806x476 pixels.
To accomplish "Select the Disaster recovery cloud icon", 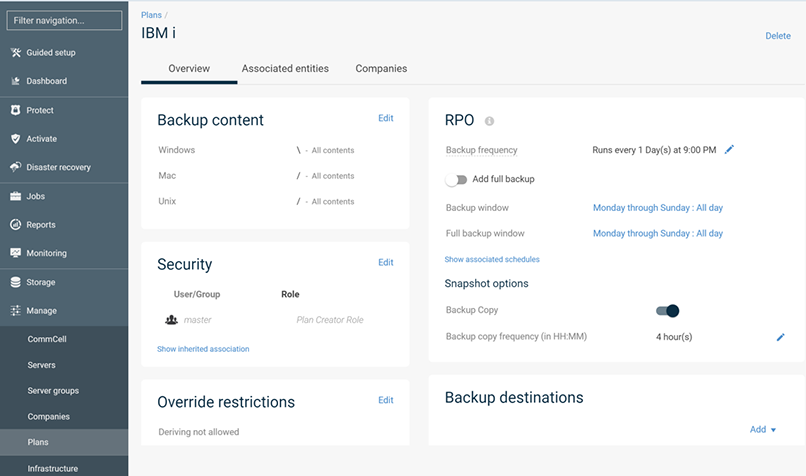I will pyautogui.click(x=15, y=167).
